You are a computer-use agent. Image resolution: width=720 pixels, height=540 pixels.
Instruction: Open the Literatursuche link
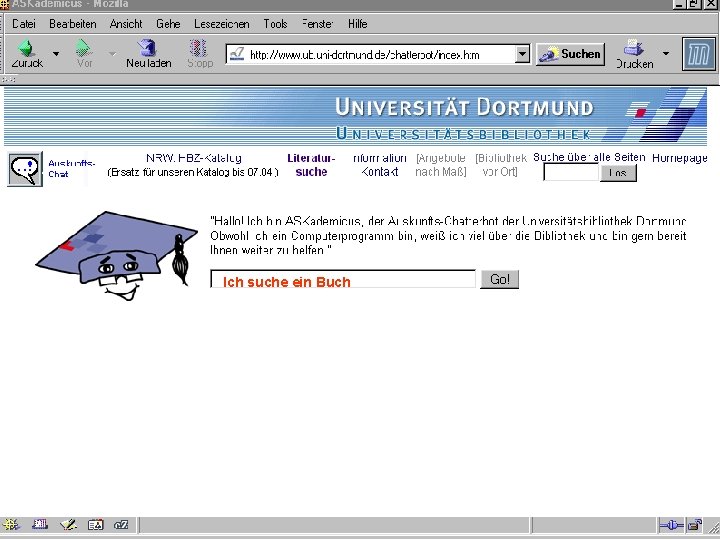311,165
